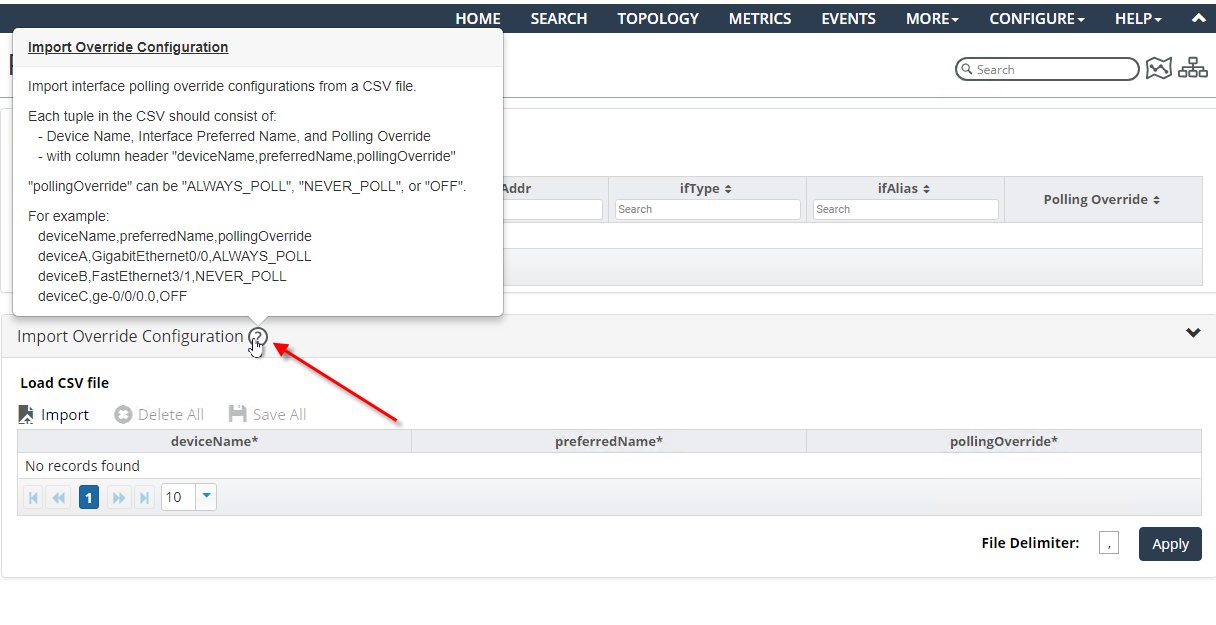Collapse the top navigation bar arrow
The width and height of the screenshot is (1216, 625).
click(1198, 18)
